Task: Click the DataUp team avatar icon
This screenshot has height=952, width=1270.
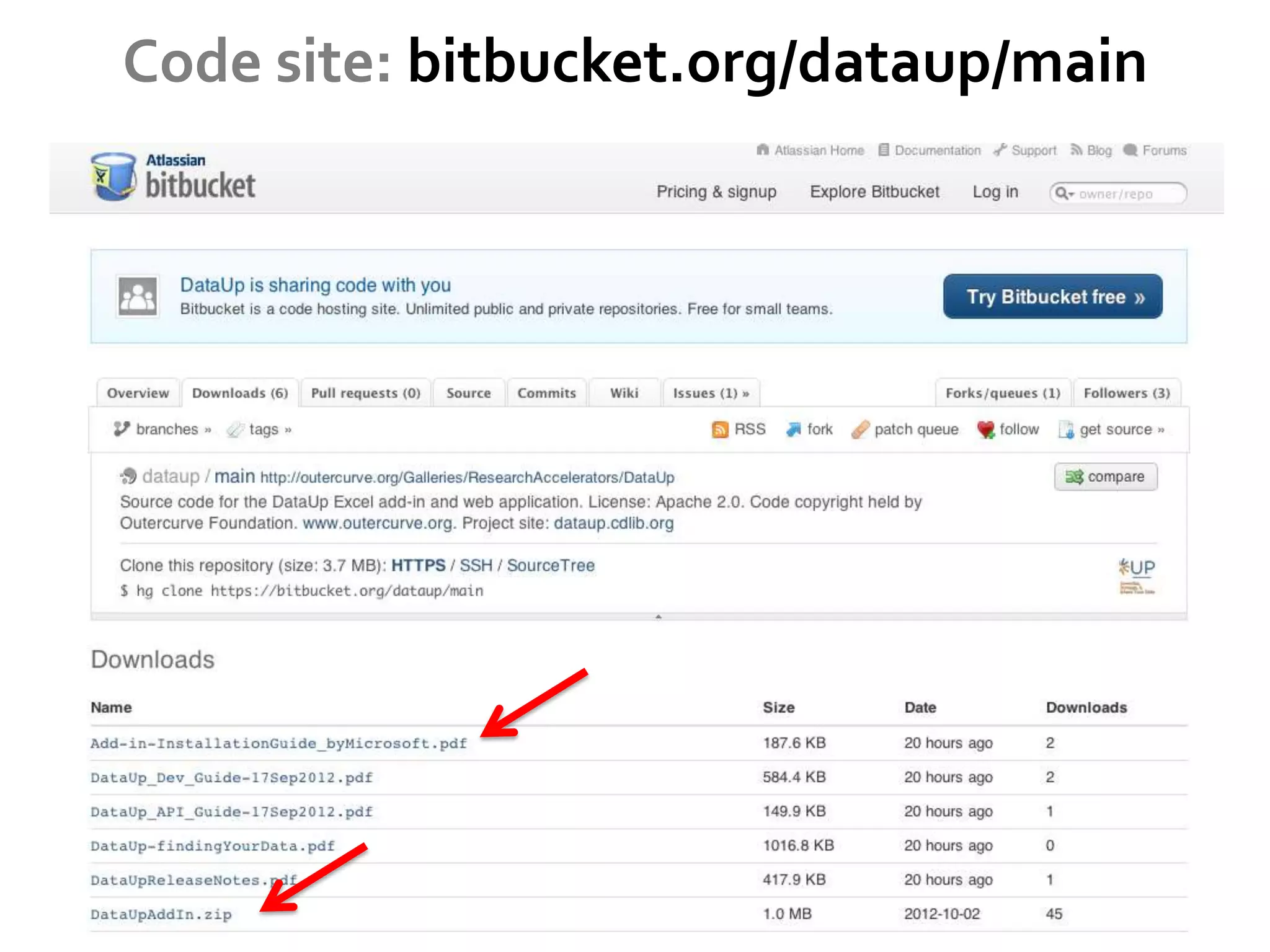Action: [138, 296]
